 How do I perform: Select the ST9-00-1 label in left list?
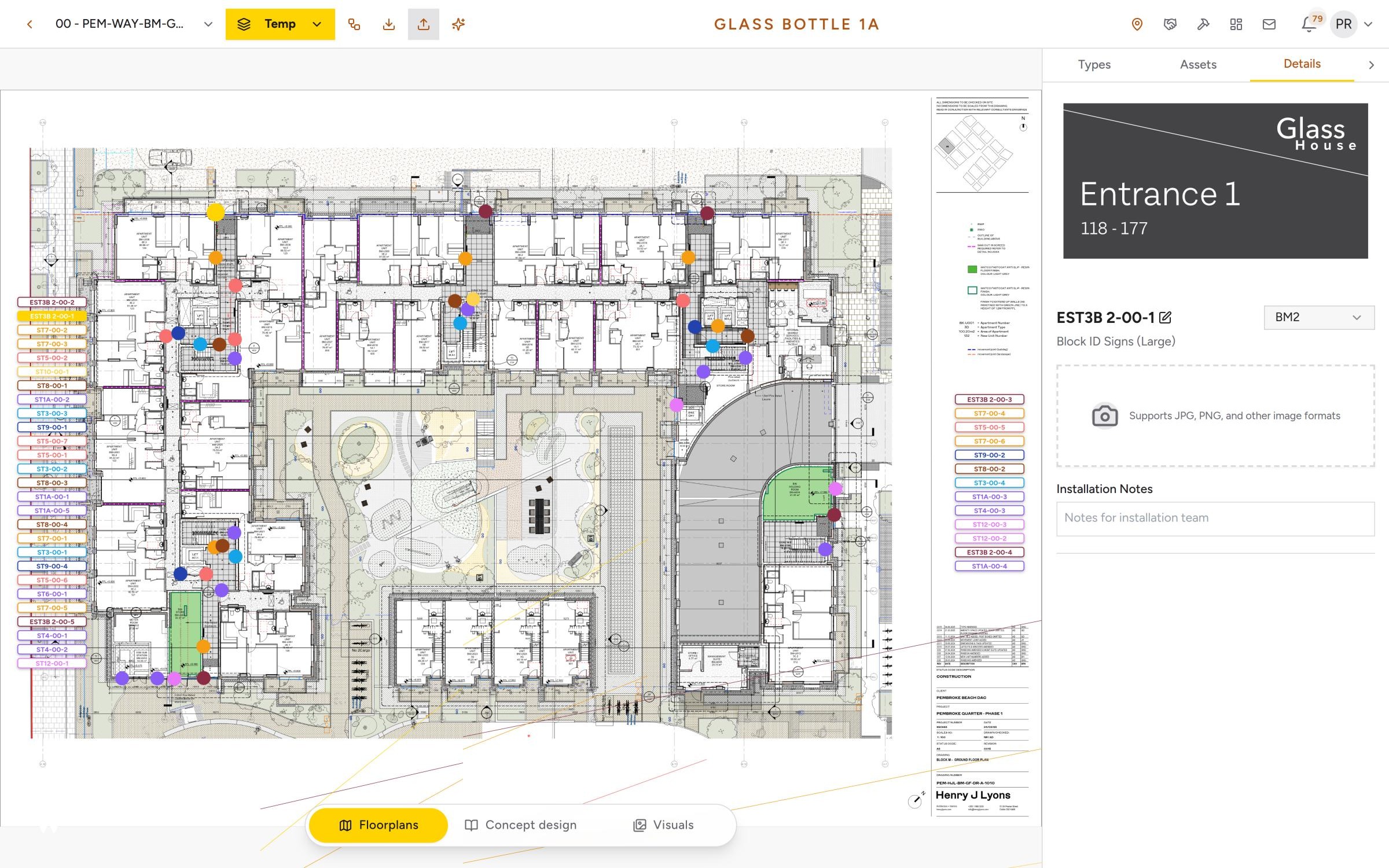point(52,427)
